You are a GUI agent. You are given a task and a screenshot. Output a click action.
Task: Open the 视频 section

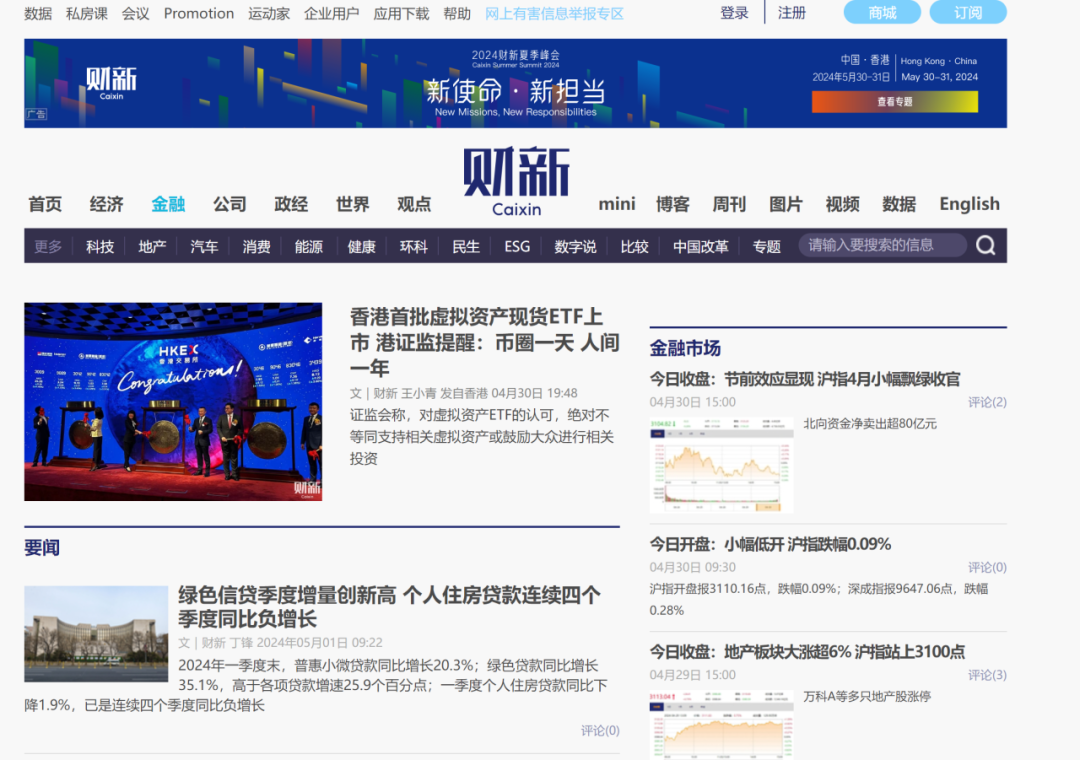(842, 204)
